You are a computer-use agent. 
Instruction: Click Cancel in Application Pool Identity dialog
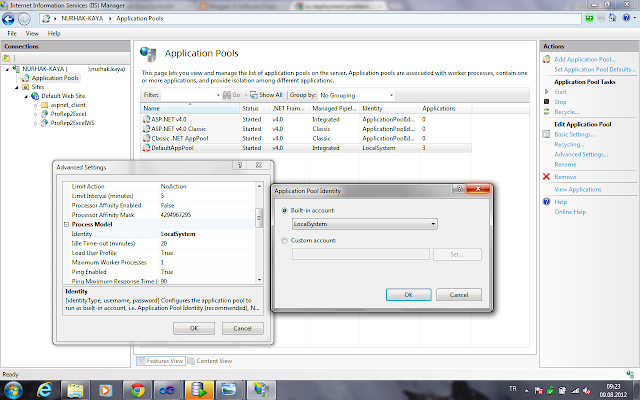tap(459, 295)
